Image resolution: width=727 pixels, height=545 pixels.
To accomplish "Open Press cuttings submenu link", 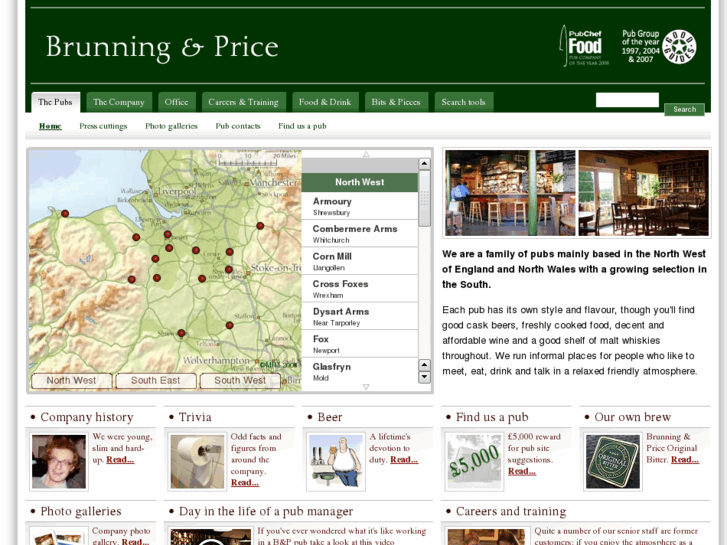I will [103, 126].
